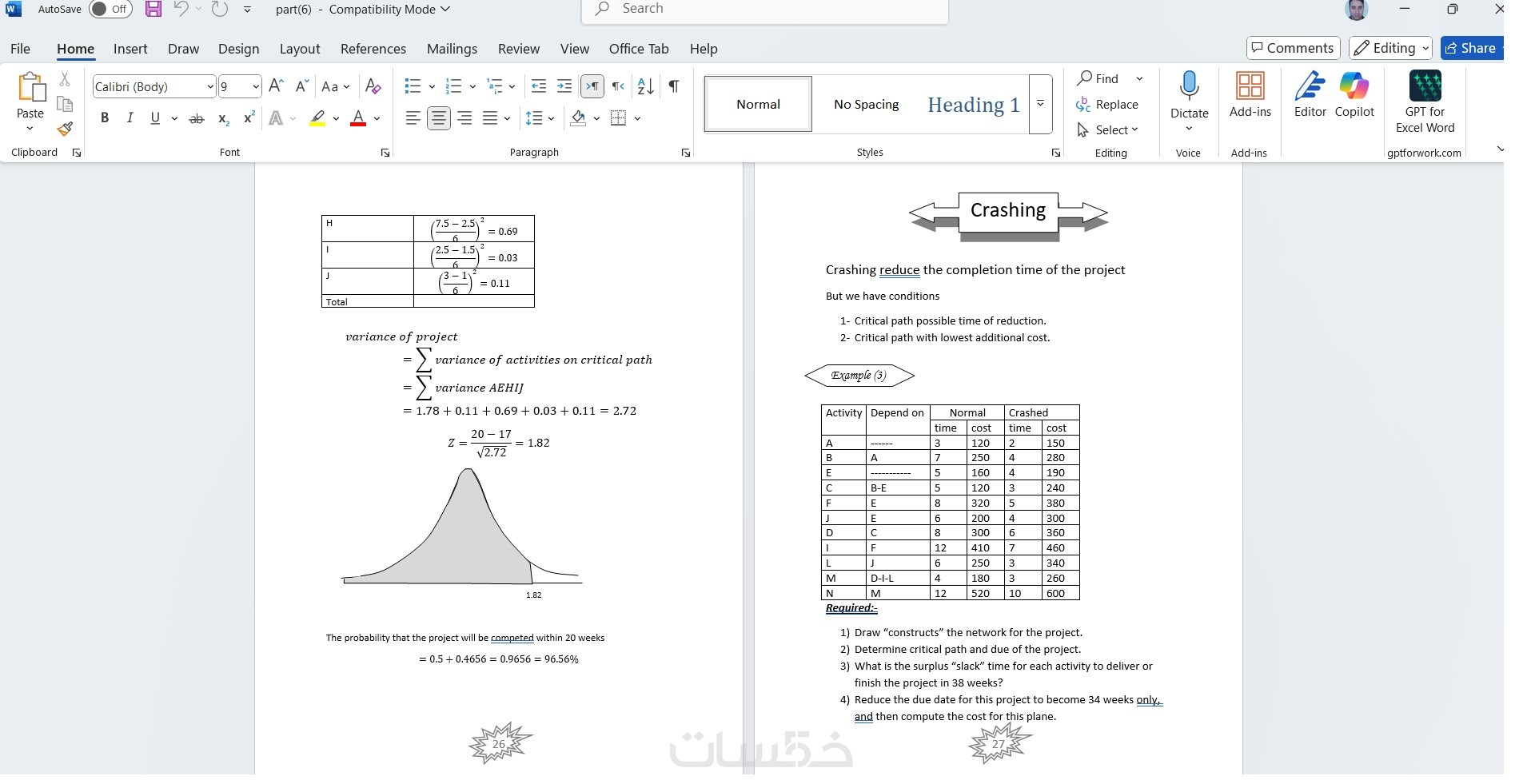The image size is (1523, 784).
Task: Open the font name dropdown
Action: tap(210, 86)
